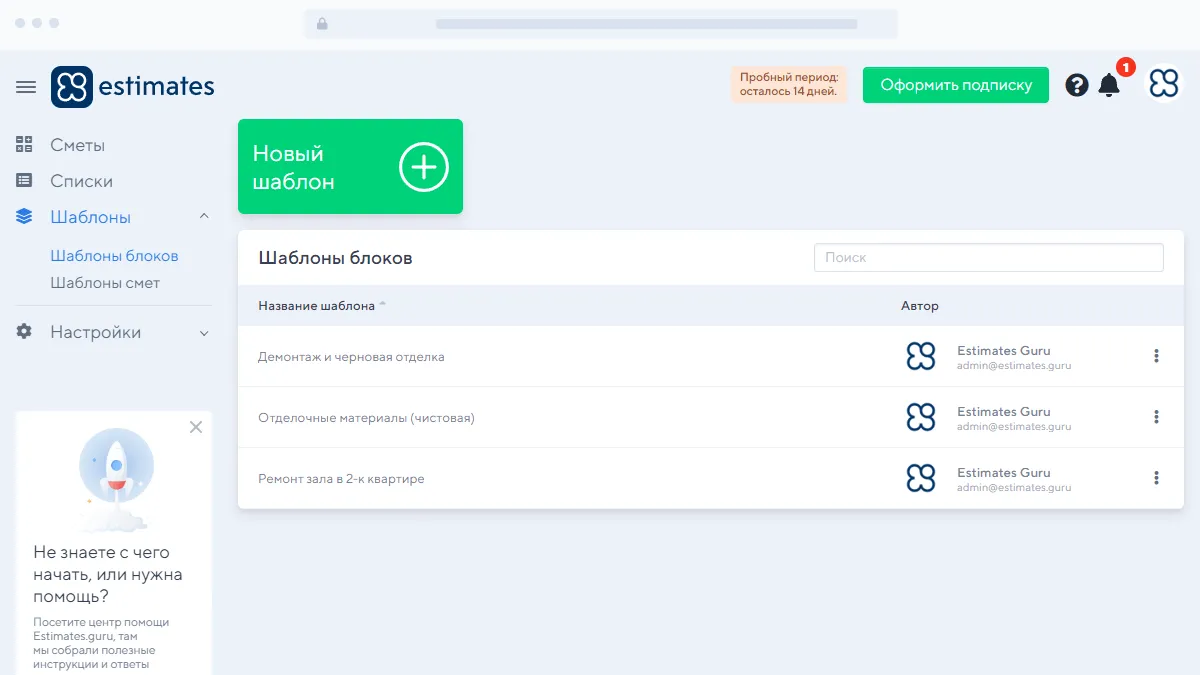The height and width of the screenshot is (675, 1200).
Task: Open the Ремонт зала в 2-к квартире template
Action: (341, 479)
